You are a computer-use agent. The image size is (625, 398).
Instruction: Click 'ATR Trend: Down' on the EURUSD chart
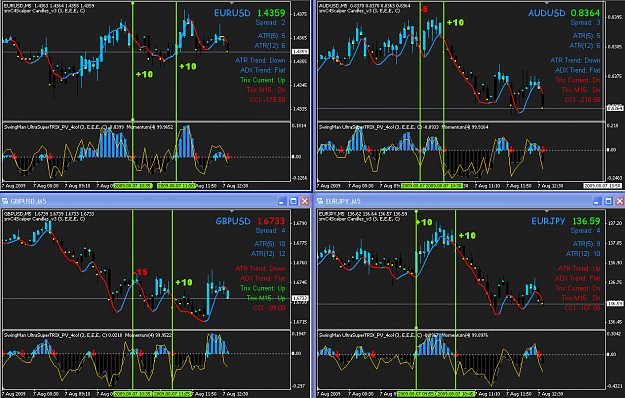click(260, 61)
